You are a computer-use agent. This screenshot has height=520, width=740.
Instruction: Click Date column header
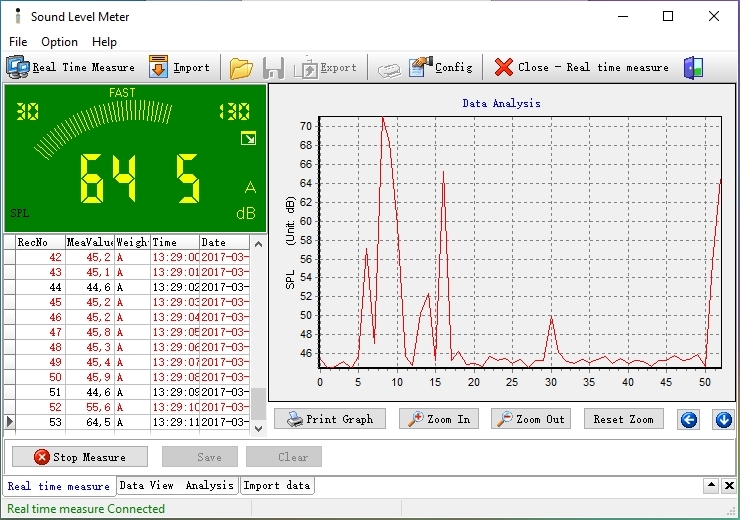225,243
